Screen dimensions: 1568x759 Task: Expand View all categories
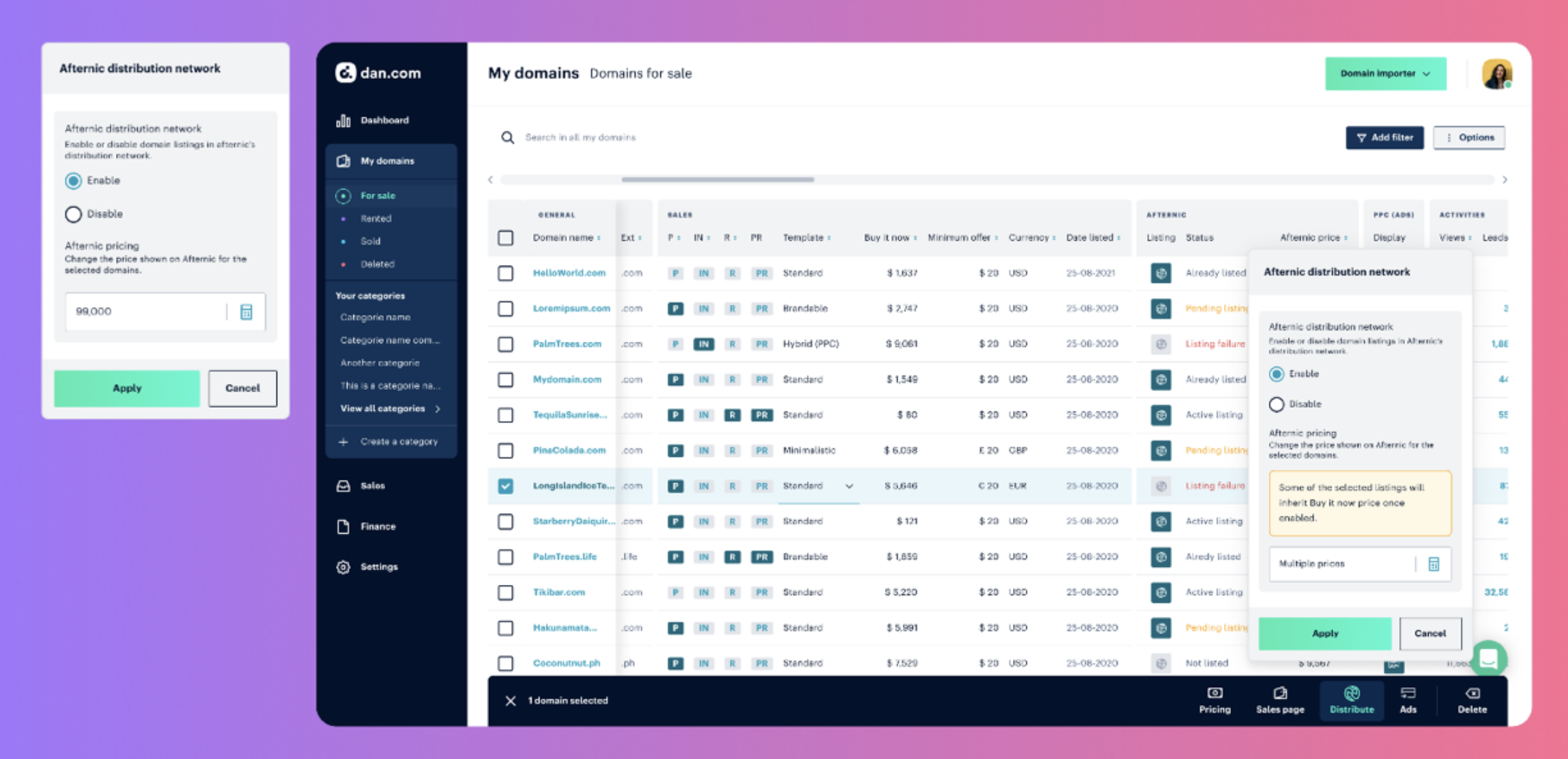390,409
